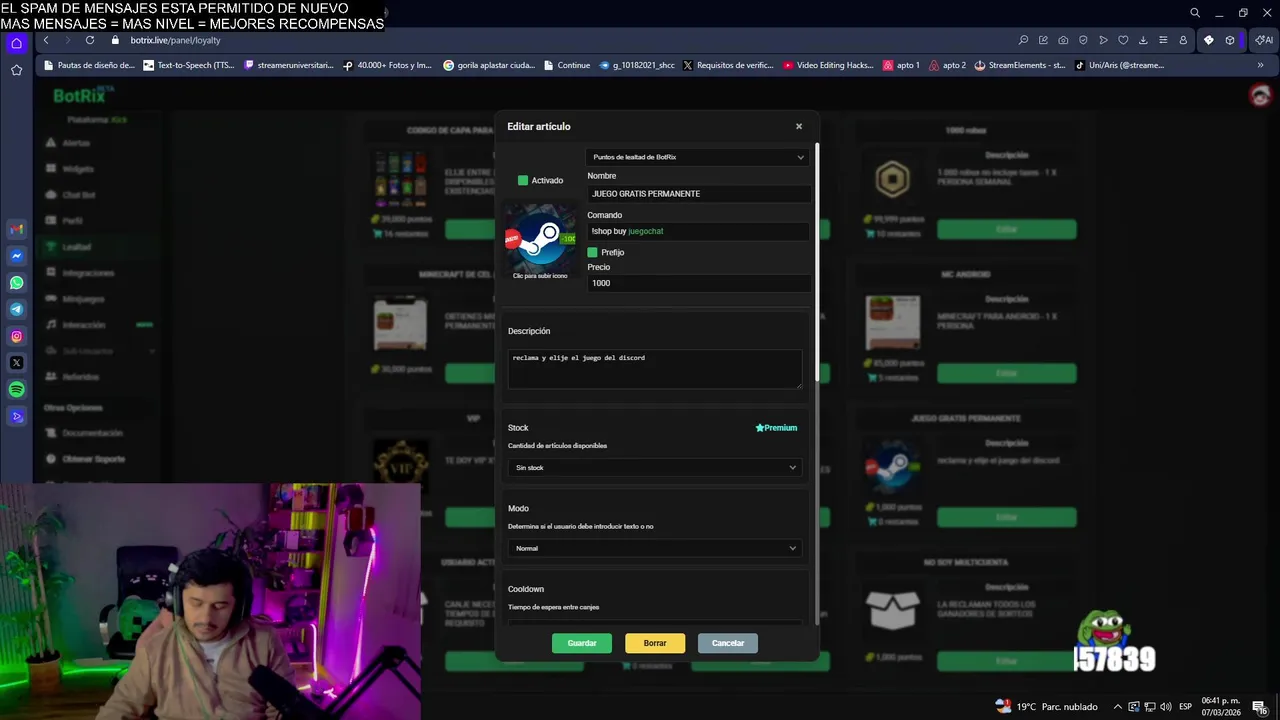Image resolution: width=1280 pixels, height=720 pixels.
Task: Click the Precio field showing 1000
Action: pos(699,283)
